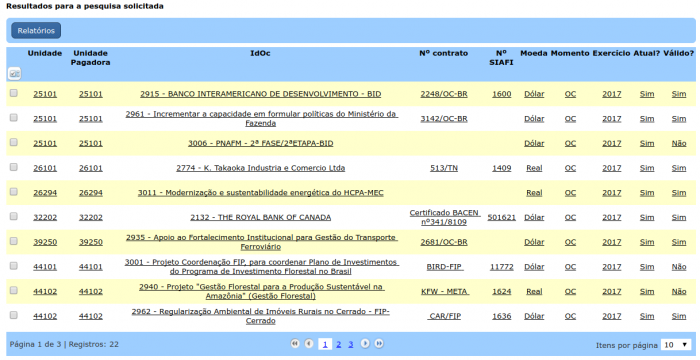Click the Moeda column header
The image size is (700, 360).
coord(533,53)
